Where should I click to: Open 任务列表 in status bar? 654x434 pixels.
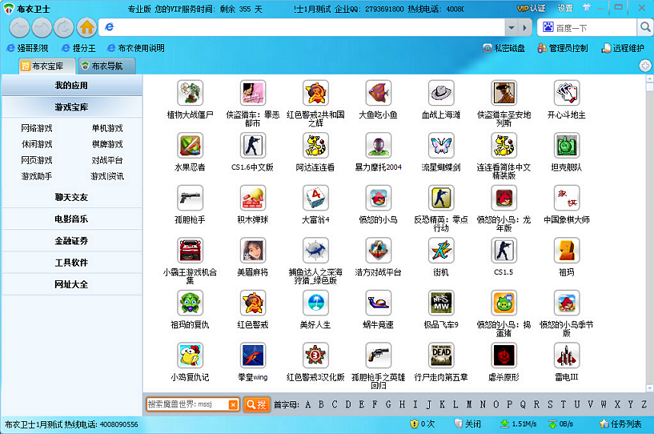click(620, 424)
